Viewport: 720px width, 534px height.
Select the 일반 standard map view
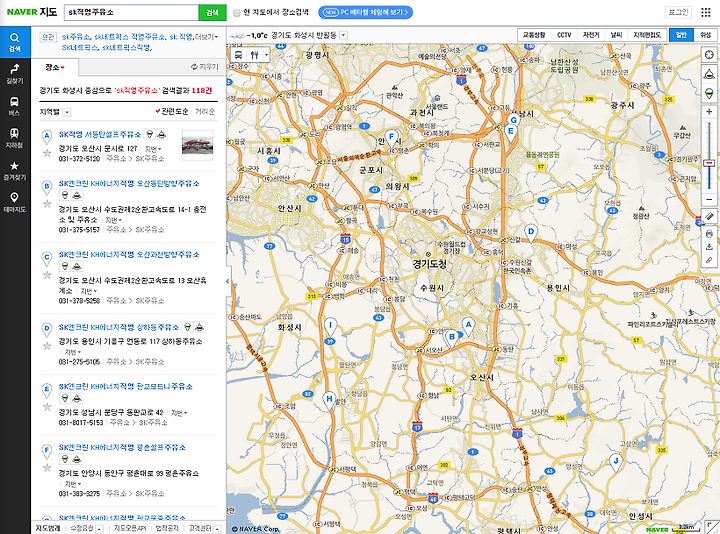coord(681,35)
